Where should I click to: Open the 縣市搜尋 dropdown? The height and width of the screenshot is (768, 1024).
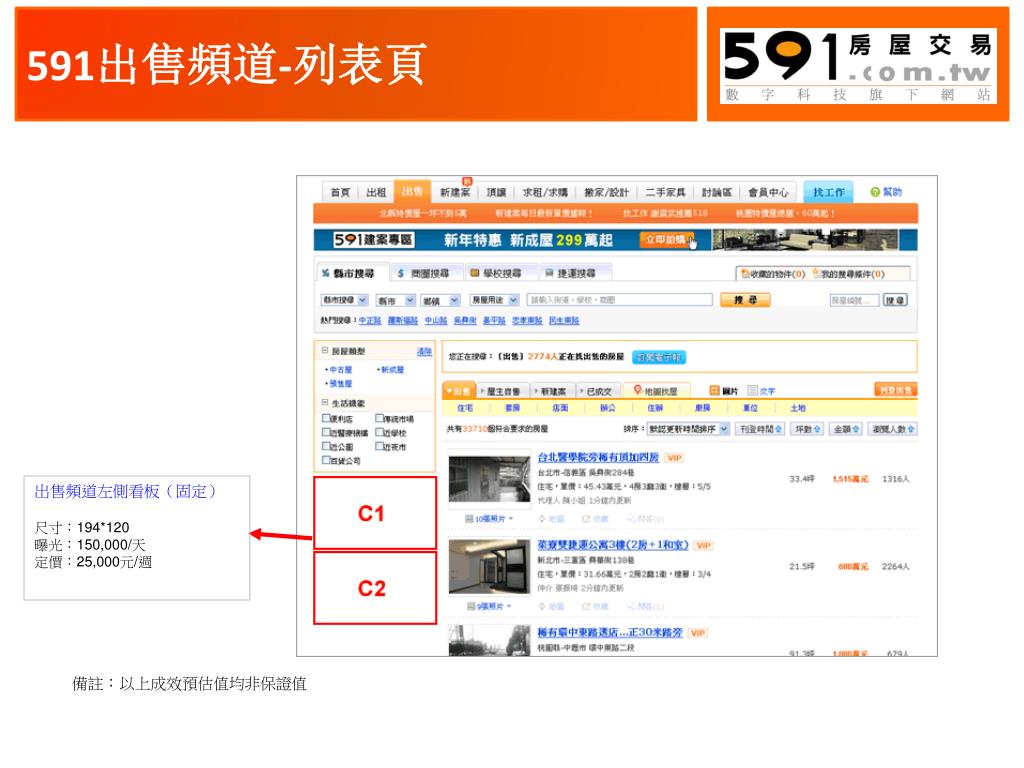coord(344,300)
